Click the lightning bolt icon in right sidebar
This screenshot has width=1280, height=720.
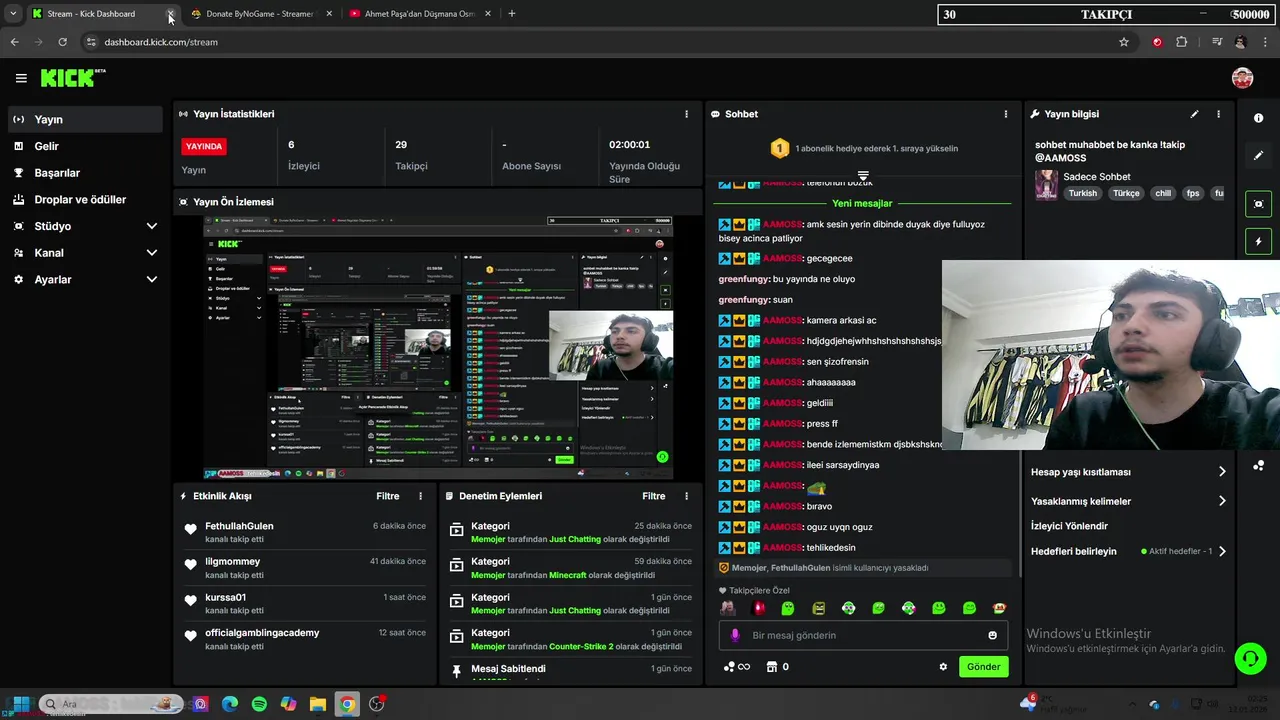[x=1258, y=241]
